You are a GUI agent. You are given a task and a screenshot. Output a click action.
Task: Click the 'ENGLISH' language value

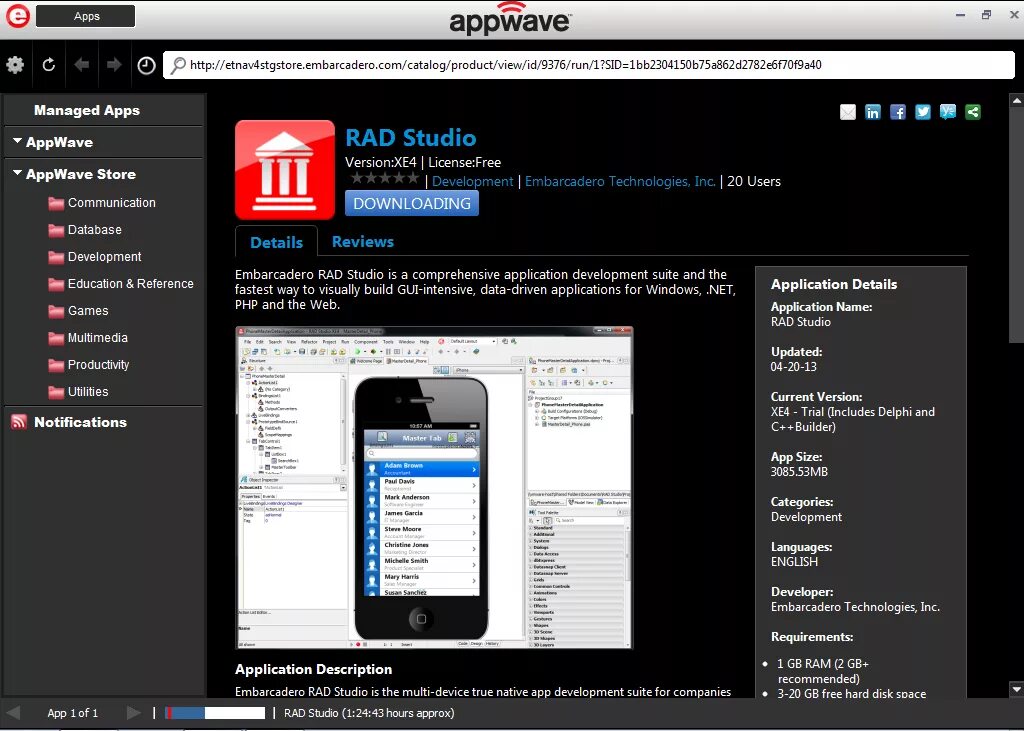(794, 562)
